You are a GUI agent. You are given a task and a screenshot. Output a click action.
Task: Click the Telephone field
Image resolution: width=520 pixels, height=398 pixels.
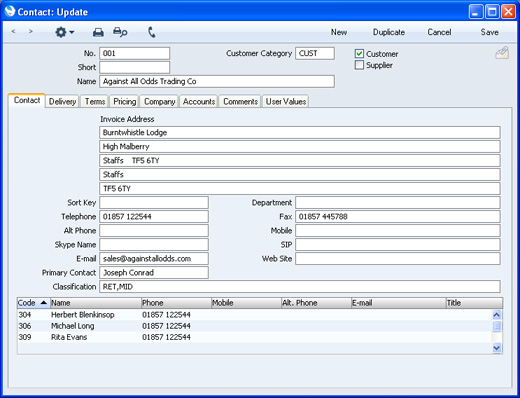pyautogui.click(x=154, y=216)
